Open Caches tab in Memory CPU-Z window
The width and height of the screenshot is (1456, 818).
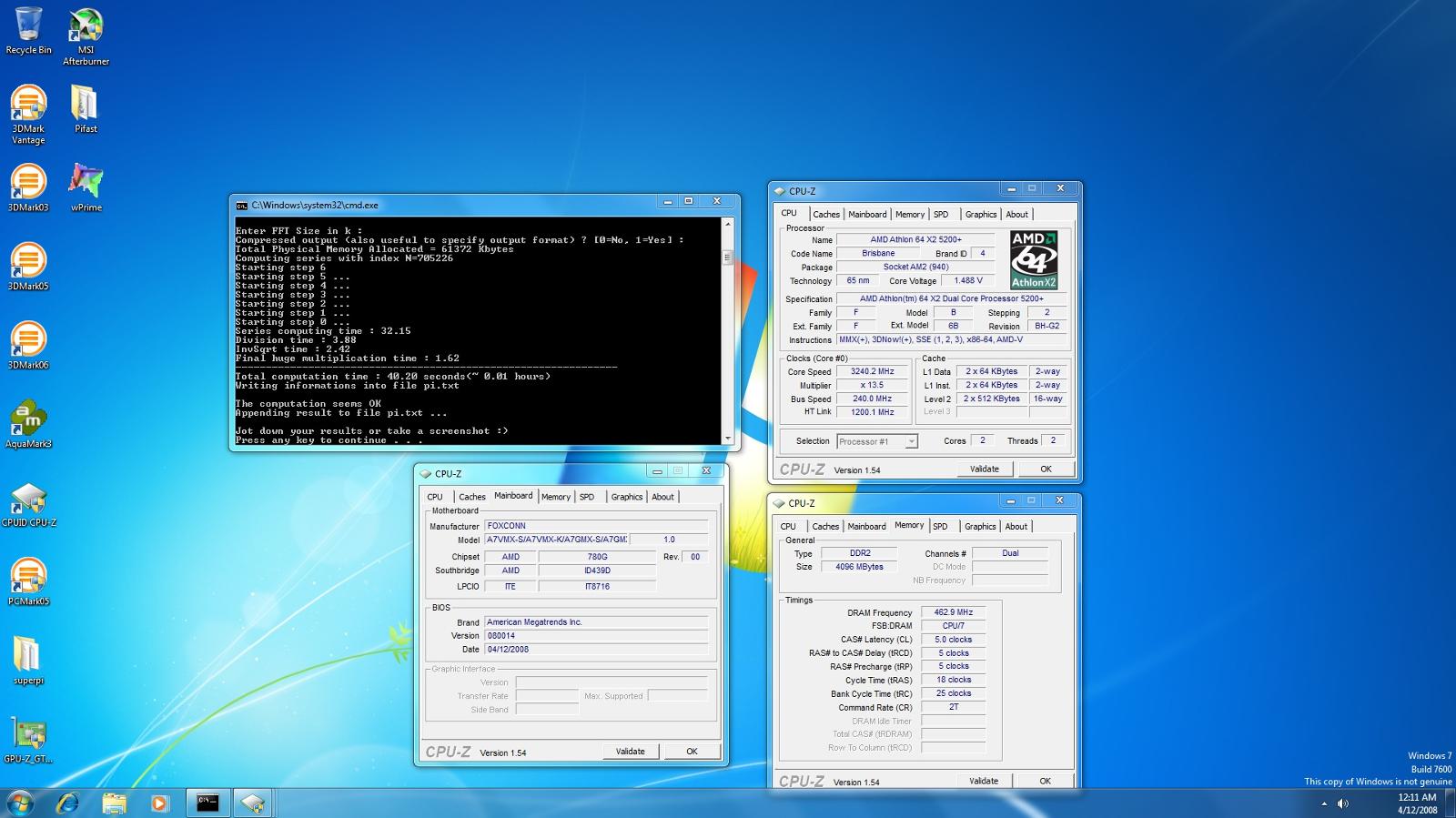point(825,527)
